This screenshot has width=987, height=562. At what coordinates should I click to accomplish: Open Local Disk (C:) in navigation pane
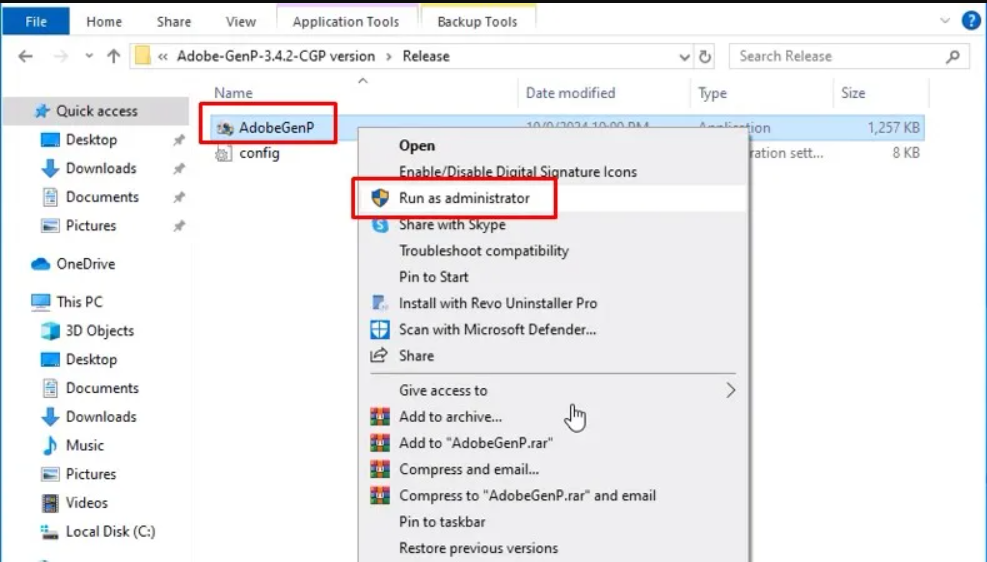coord(110,531)
